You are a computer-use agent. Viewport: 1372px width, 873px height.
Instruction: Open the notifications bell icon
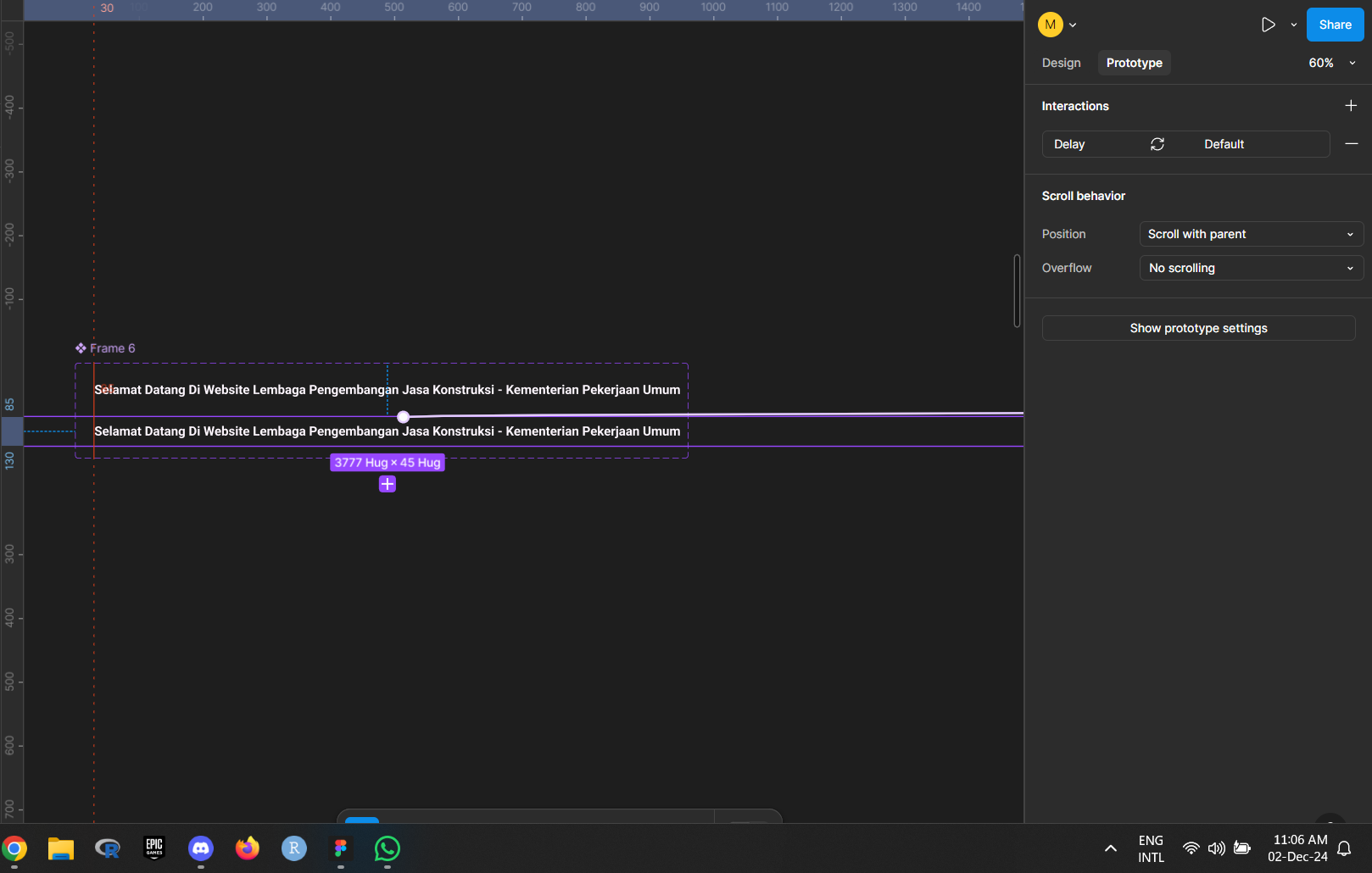pyautogui.click(x=1344, y=848)
